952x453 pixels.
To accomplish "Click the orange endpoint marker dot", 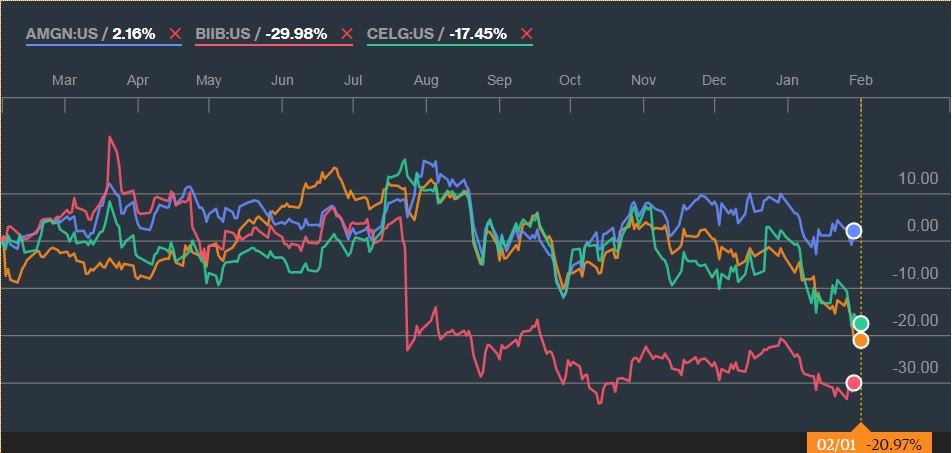I will coord(861,341).
